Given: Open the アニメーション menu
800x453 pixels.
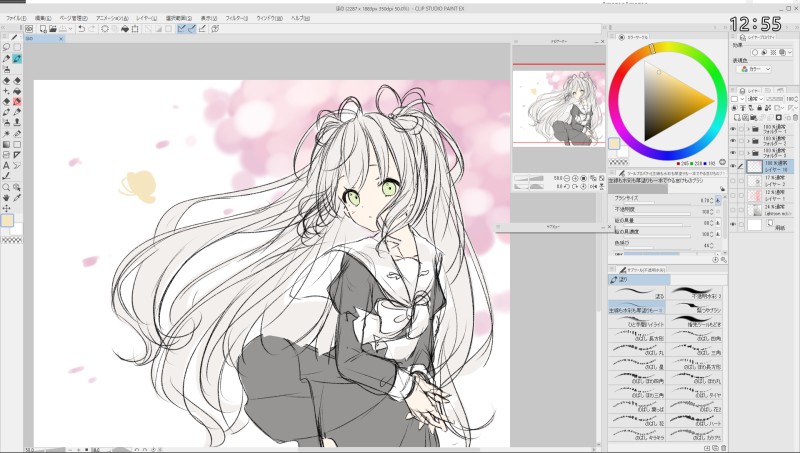Looking at the screenshot, I should click(111, 18).
